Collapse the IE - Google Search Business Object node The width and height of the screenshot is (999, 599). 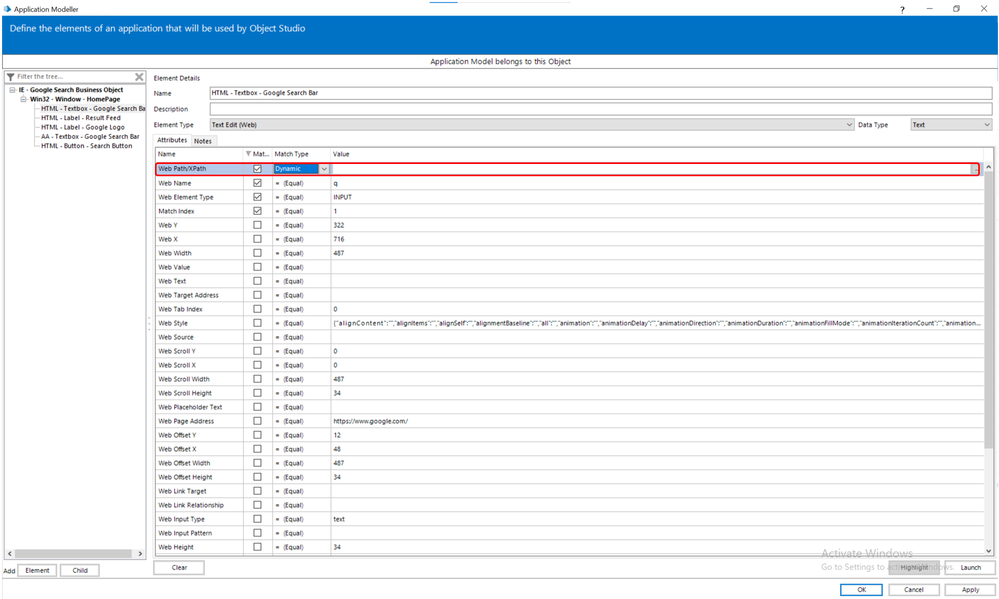(11, 90)
